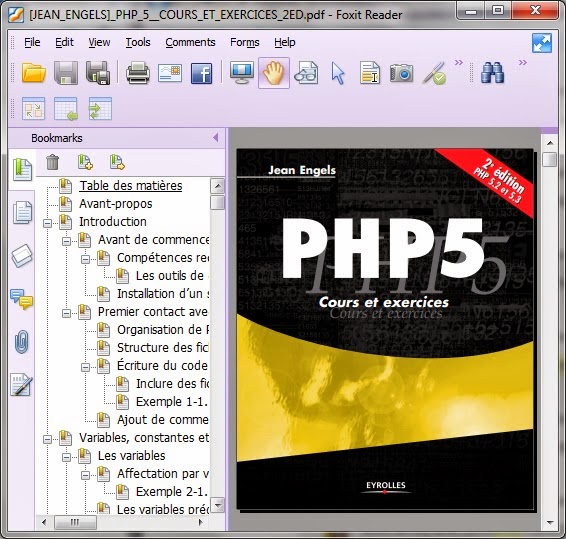Select Exemple 2-1. bookmark

tap(172, 491)
